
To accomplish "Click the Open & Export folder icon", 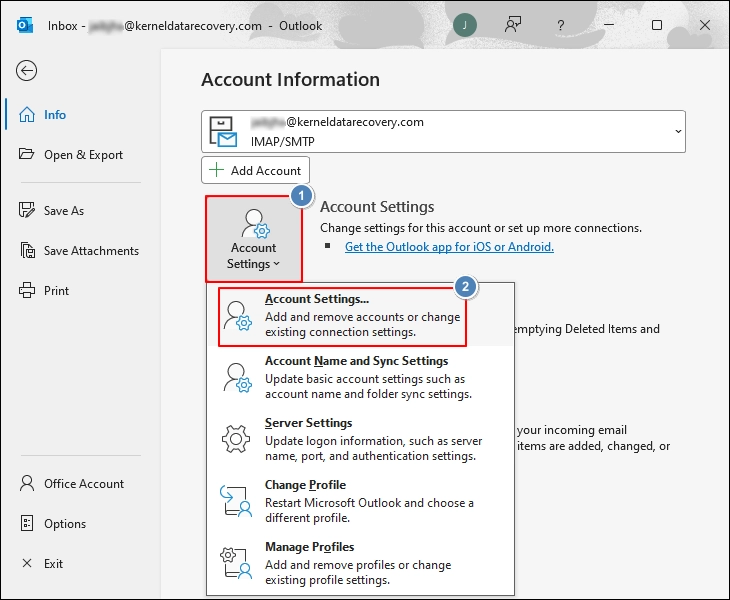I will (27, 154).
